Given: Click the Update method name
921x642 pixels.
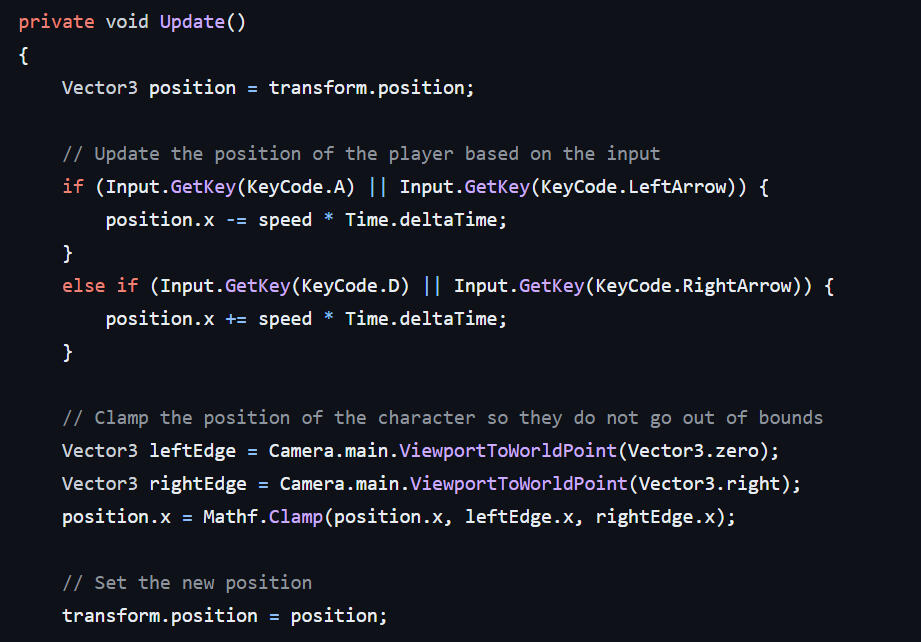Looking at the screenshot, I should [x=192, y=21].
